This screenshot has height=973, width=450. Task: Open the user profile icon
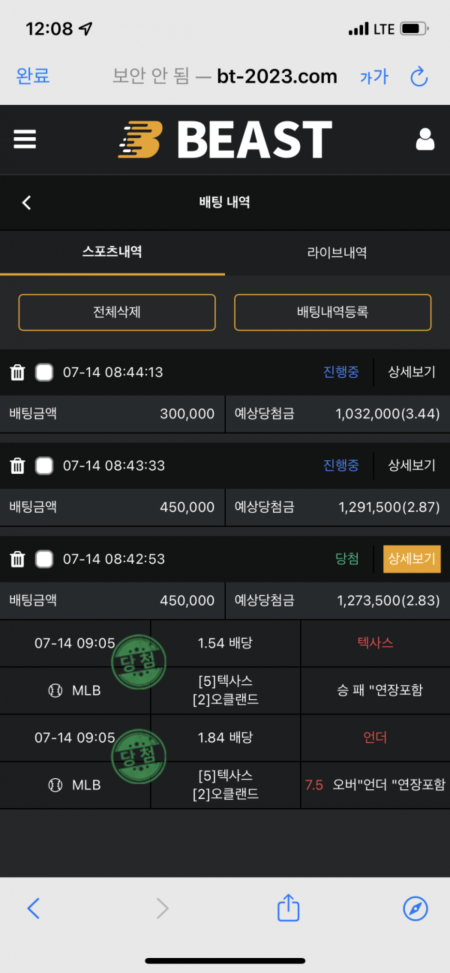coord(425,140)
